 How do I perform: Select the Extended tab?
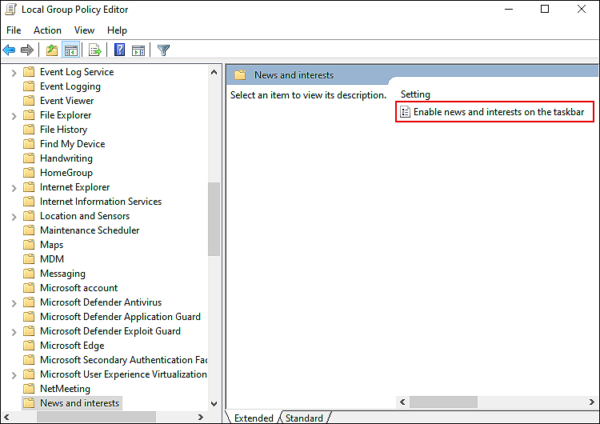tap(253, 417)
